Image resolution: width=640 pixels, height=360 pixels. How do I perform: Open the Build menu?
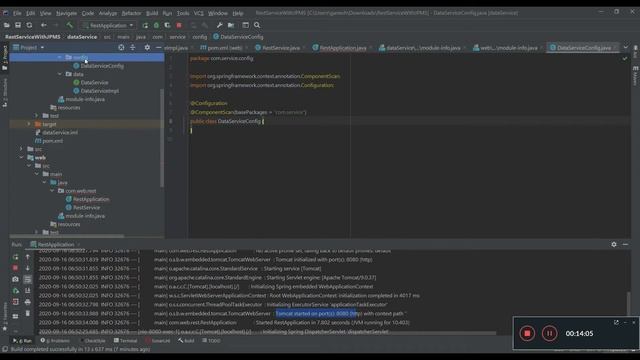coord(152,13)
